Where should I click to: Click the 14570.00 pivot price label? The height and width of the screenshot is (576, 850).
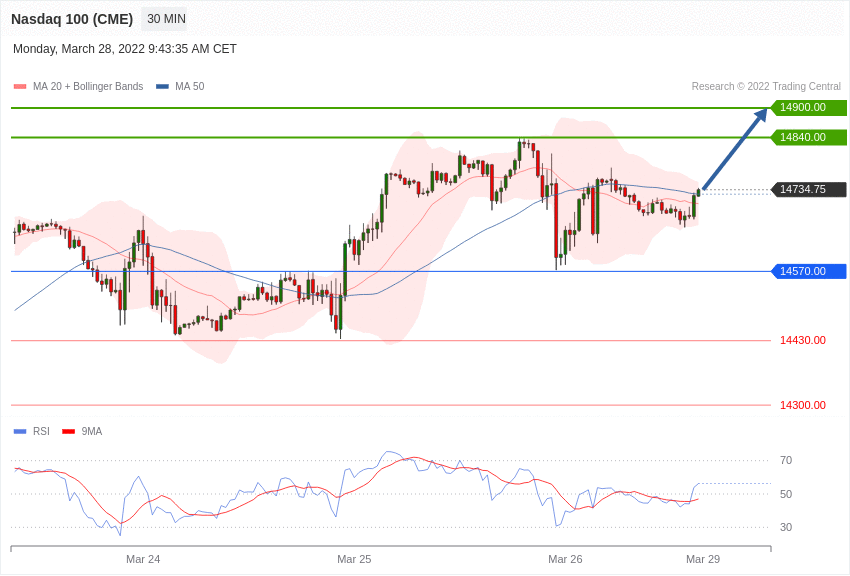coord(809,271)
